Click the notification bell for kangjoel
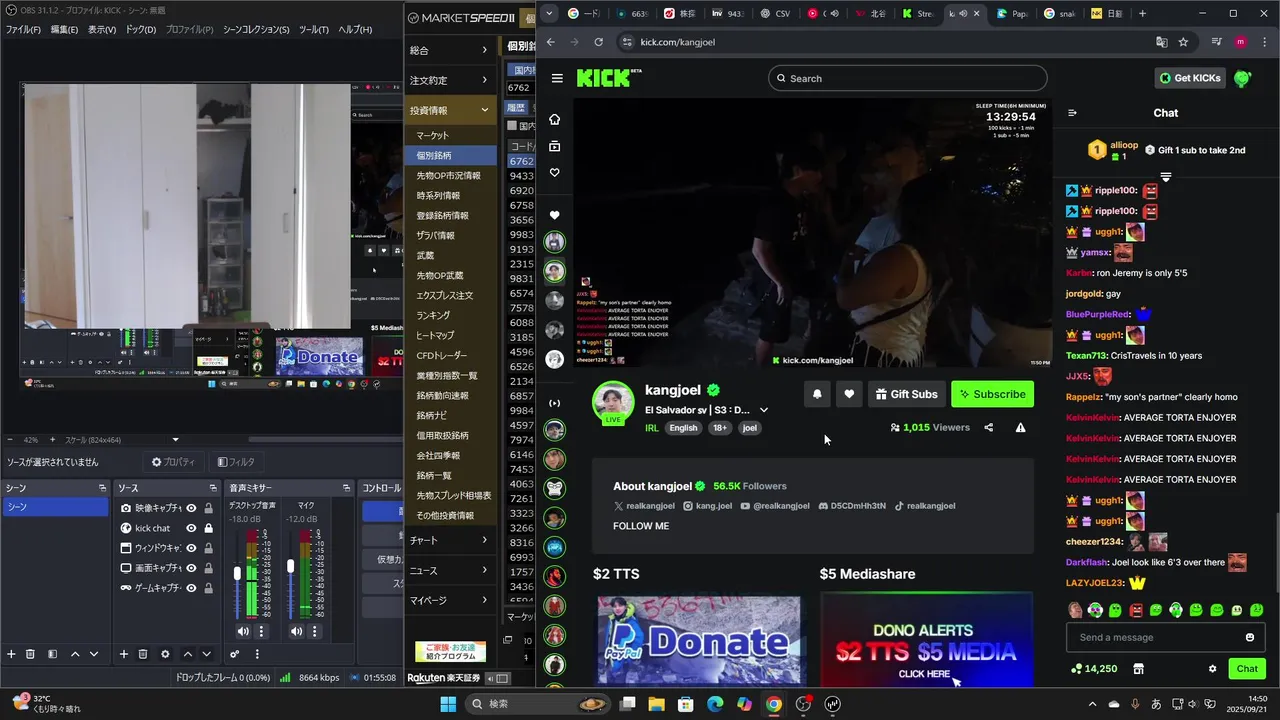The width and height of the screenshot is (1280, 720). tap(817, 394)
